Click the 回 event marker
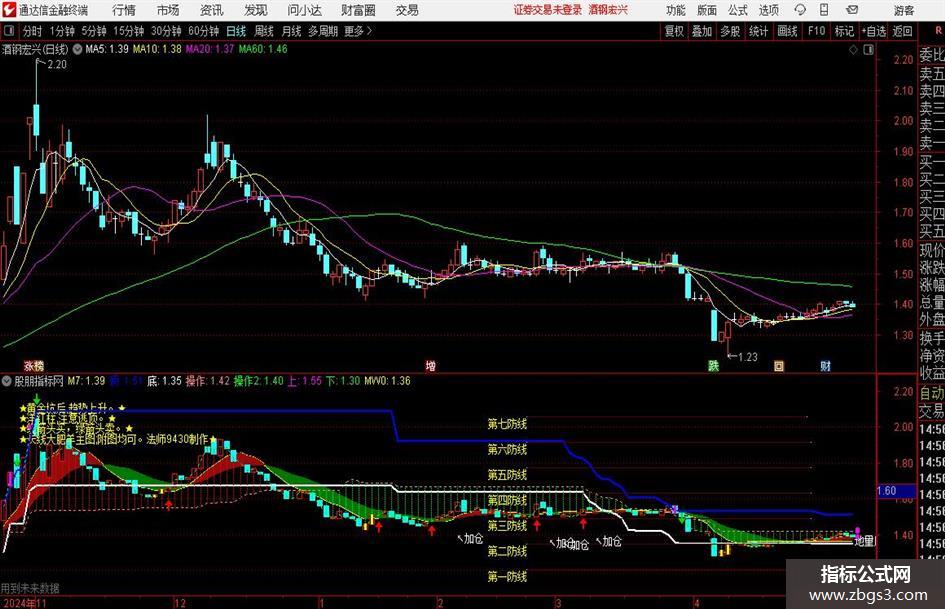Image resolution: width=945 pixels, height=609 pixels. tap(779, 365)
